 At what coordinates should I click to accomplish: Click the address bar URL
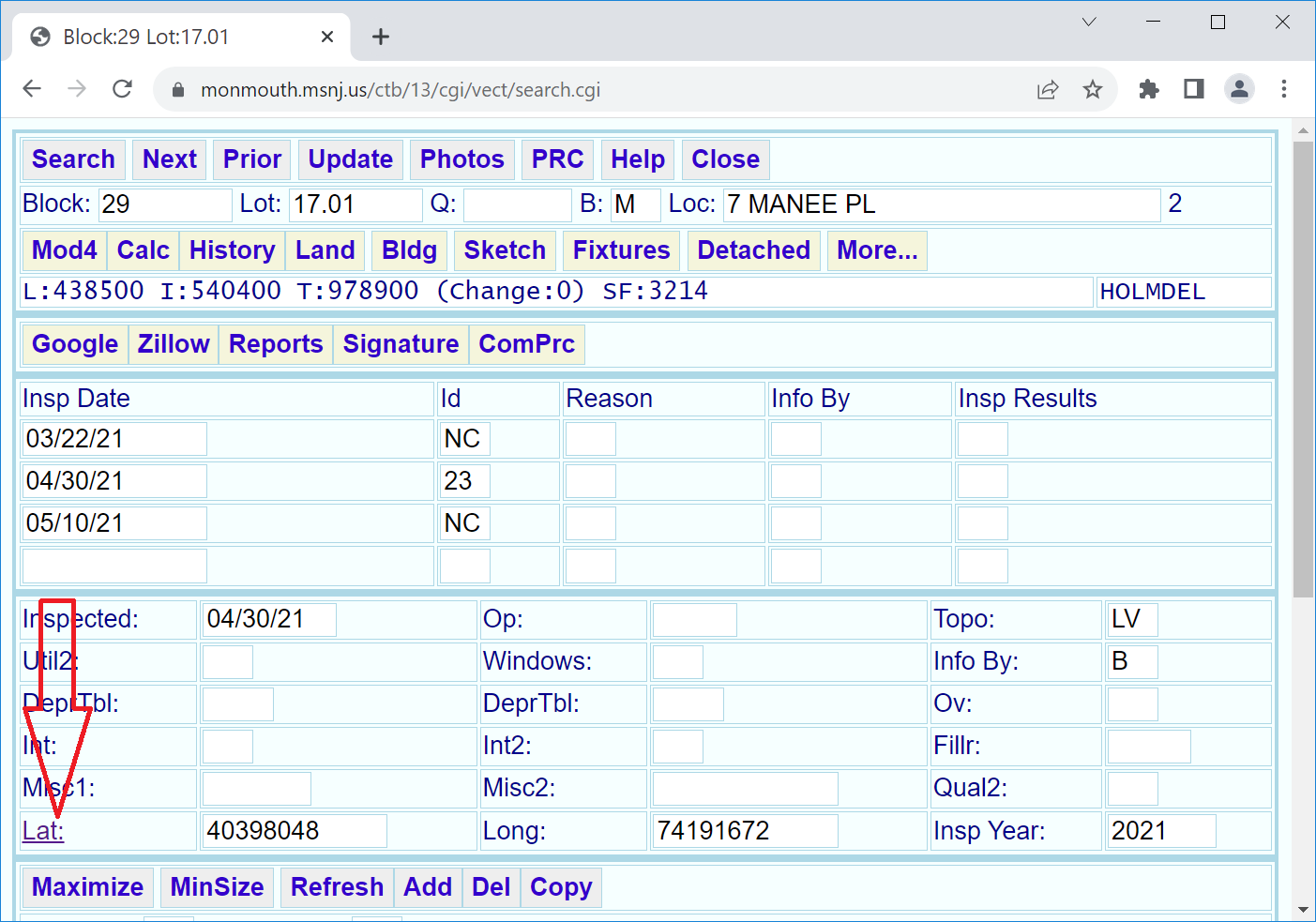(401, 90)
